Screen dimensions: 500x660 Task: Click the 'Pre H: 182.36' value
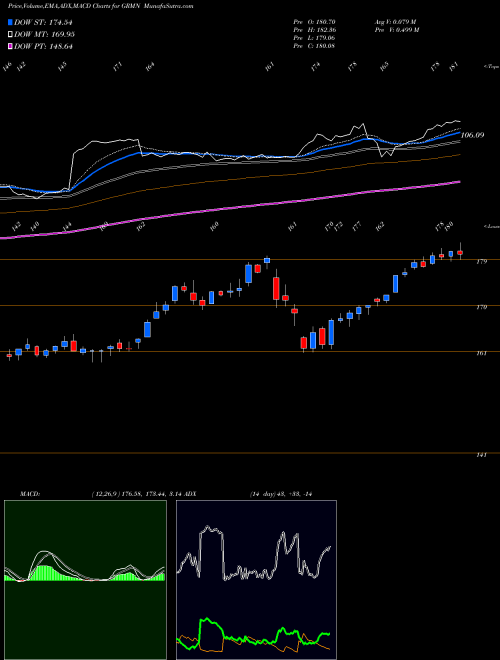[x=314, y=30]
